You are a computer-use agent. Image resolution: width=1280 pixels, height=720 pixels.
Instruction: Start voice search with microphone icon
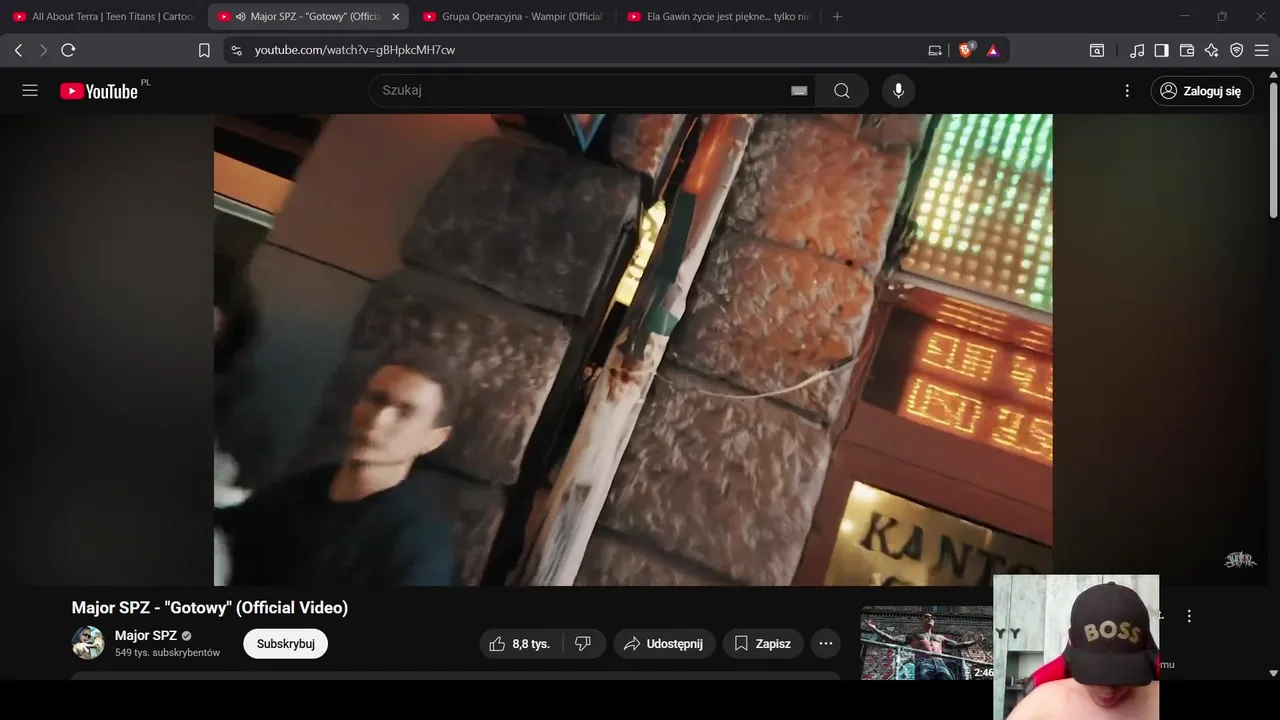tap(898, 91)
